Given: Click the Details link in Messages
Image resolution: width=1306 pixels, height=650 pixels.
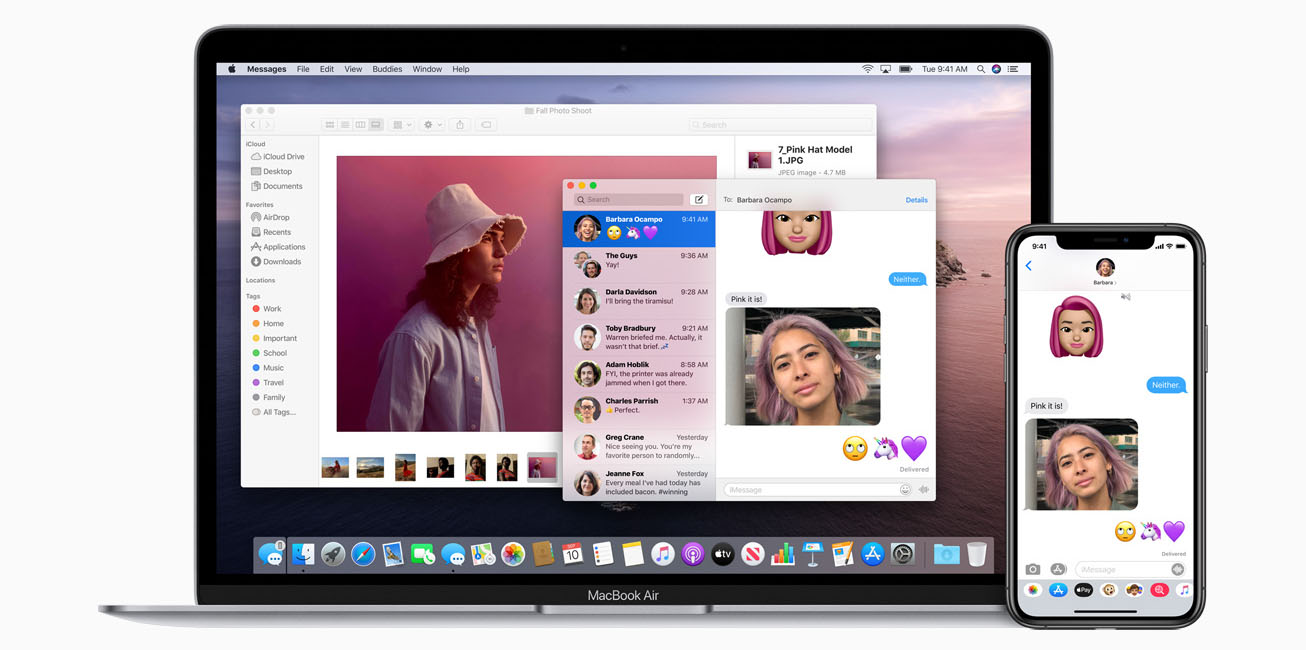Looking at the screenshot, I should click(916, 200).
